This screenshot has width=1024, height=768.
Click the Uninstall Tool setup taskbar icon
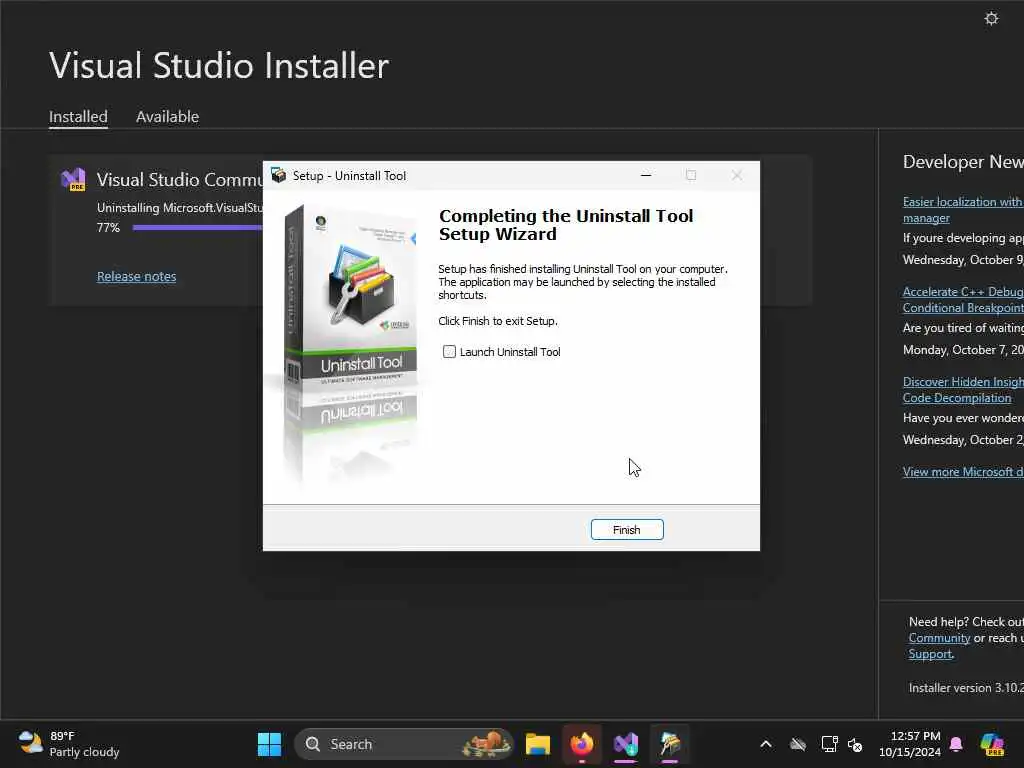tap(670, 744)
